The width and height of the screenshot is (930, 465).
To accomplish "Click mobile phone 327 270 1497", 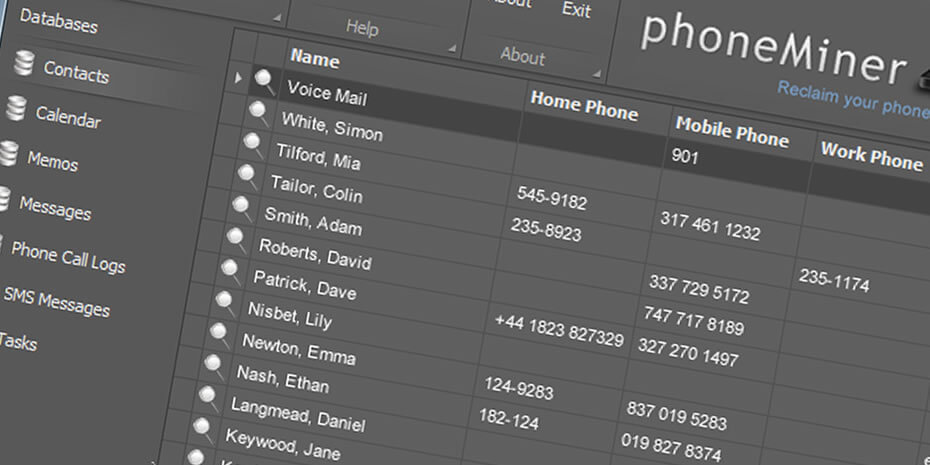I will pyautogui.click(x=688, y=352).
